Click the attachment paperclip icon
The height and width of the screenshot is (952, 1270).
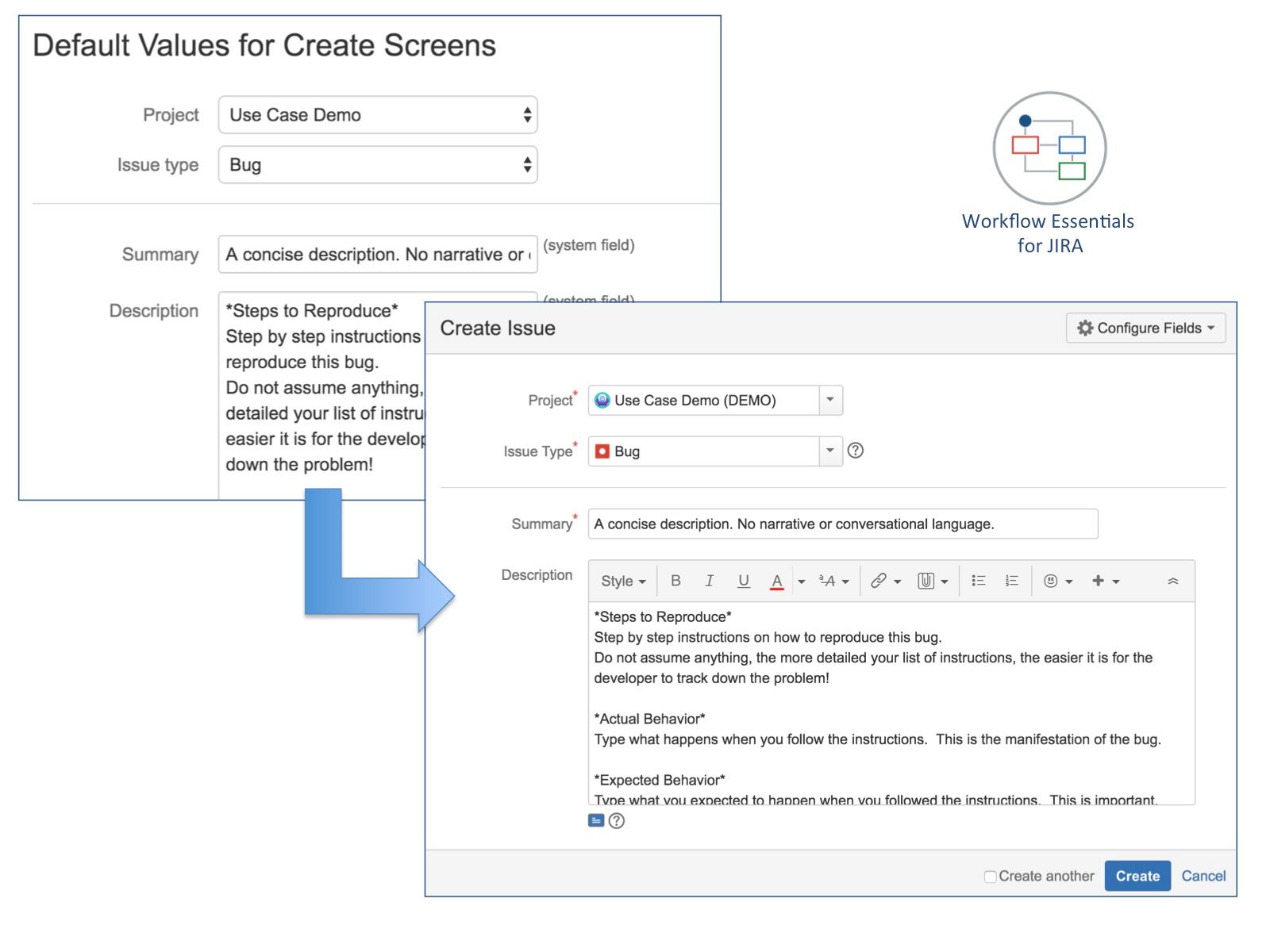click(926, 581)
